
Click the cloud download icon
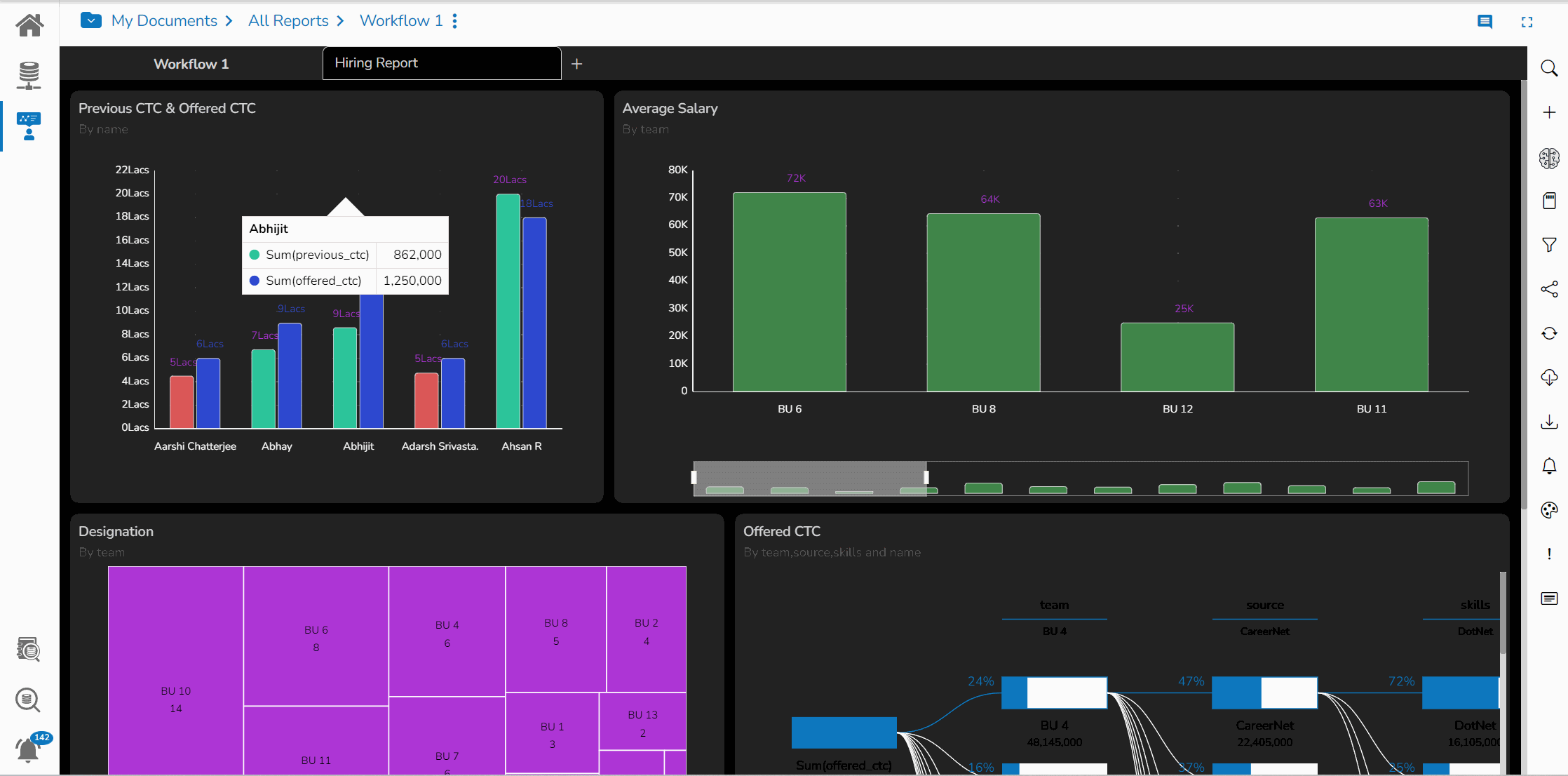1549,377
